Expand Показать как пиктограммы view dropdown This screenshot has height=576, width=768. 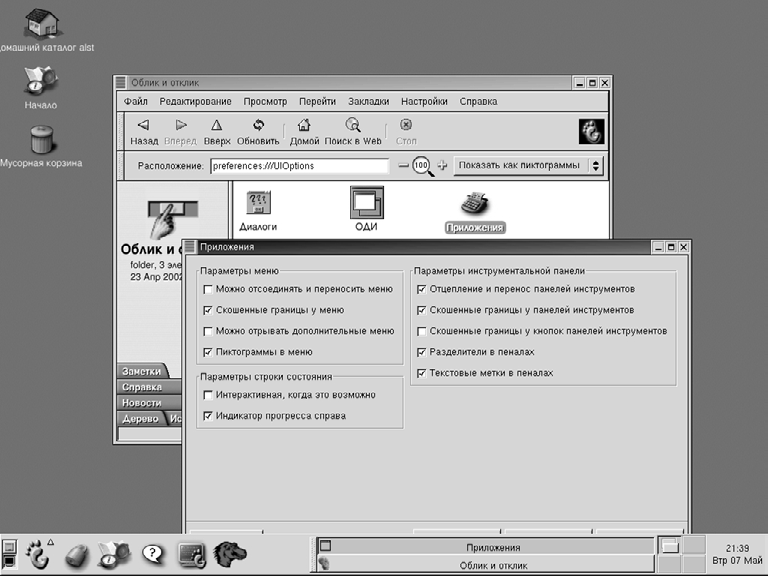[528, 165]
